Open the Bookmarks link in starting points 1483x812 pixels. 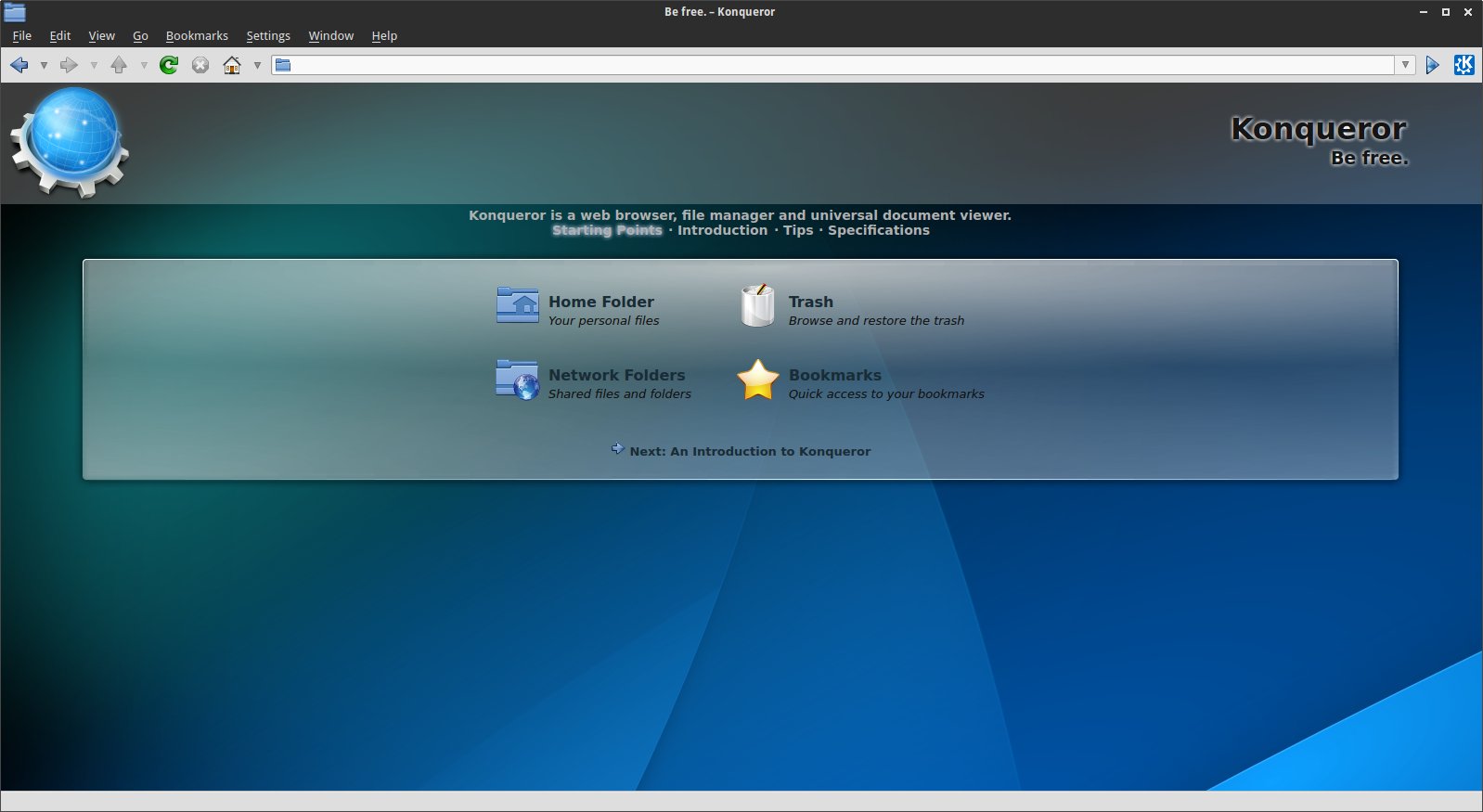pos(835,375)
